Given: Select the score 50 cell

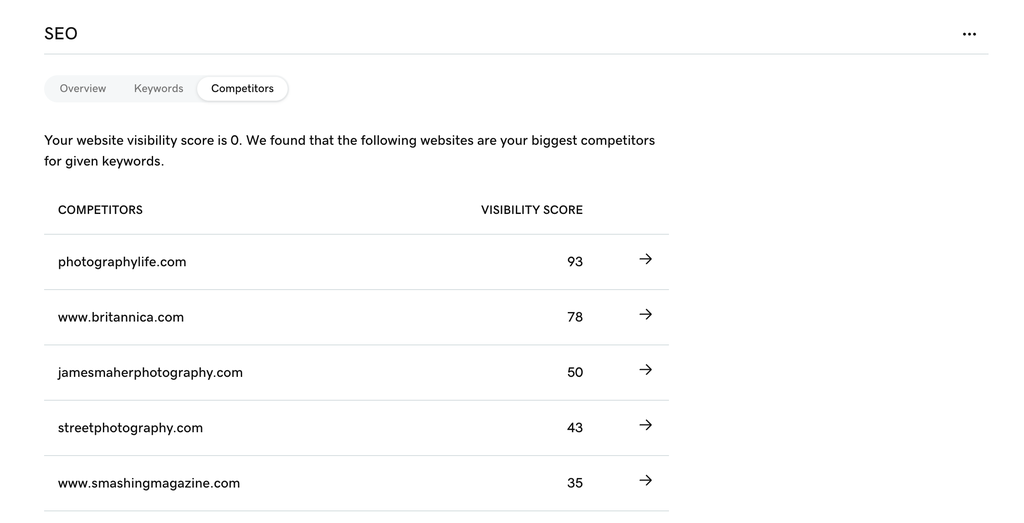Looking at the screenshot, I should click(574, 372).
